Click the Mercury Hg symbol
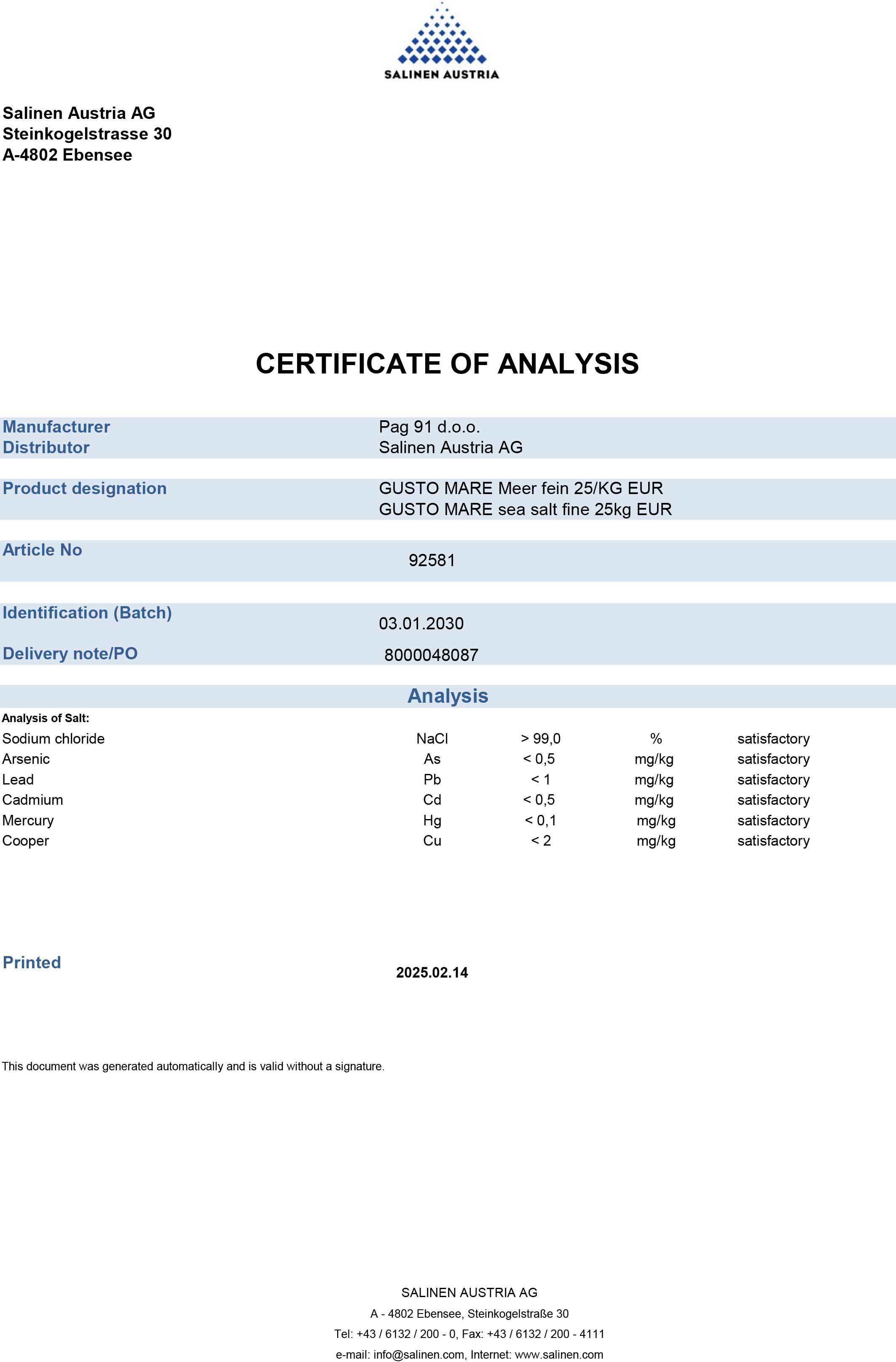This screenshot has height=1362, width=896. [432, 821]
